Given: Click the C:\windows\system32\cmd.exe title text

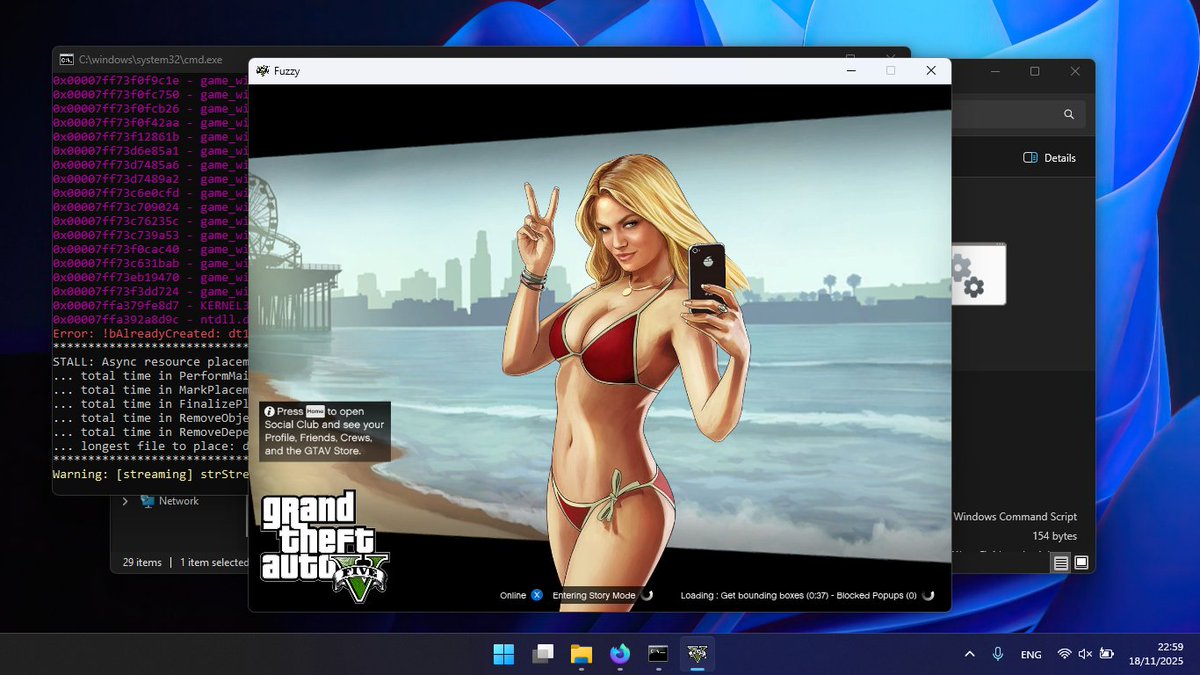Looking at the screenshot, I should click(x=151, y=60).
